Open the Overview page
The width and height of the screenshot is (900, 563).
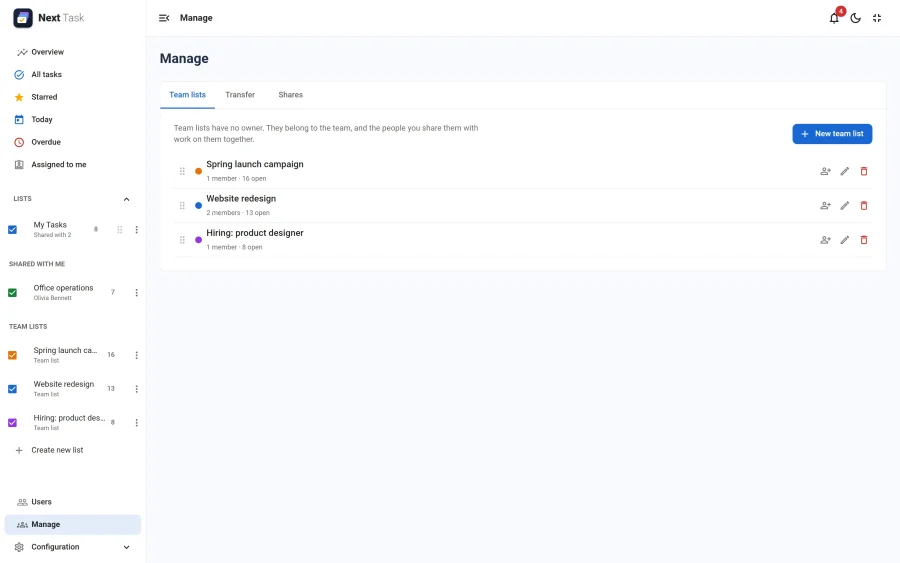click(x=73, y=52)
